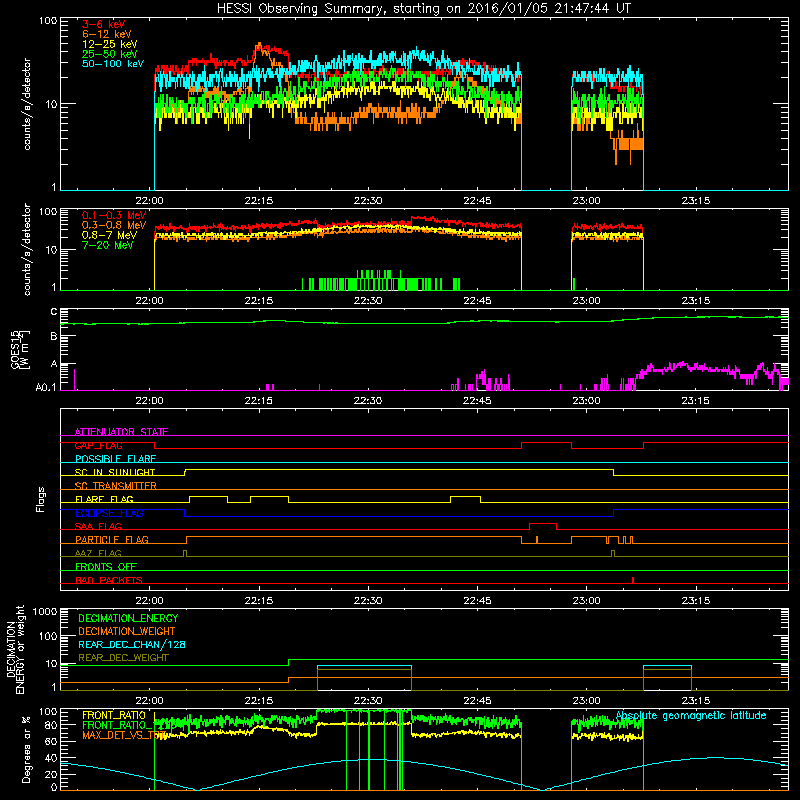Click the 'C' tick on GOES axis

54,311
